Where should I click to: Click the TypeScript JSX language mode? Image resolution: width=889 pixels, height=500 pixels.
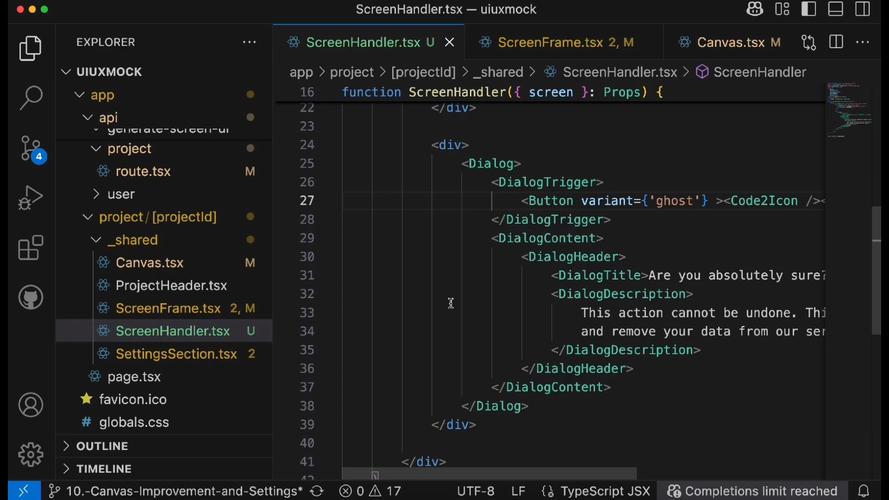605,491
